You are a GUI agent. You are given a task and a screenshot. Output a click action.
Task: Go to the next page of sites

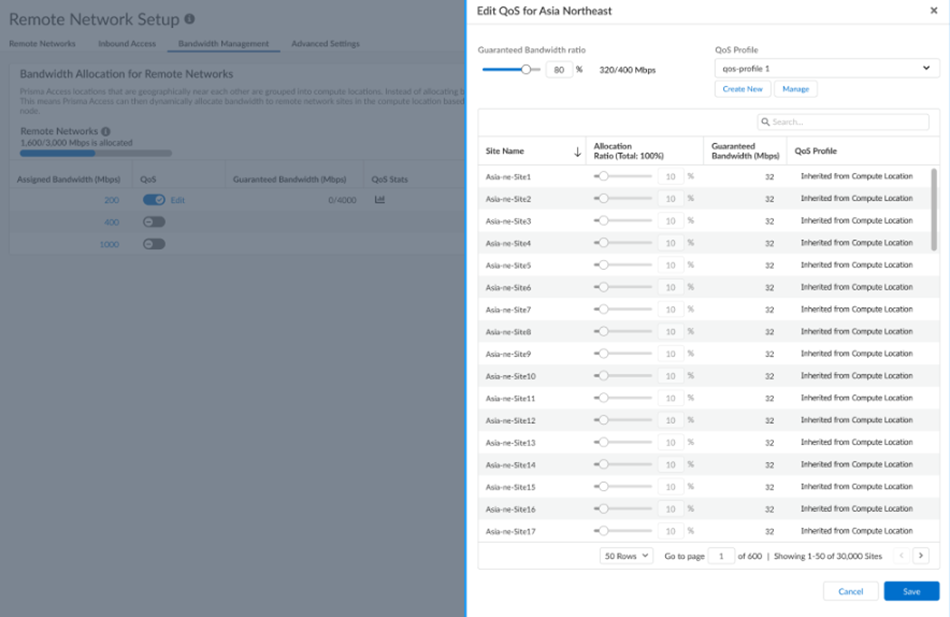click(920, 555)
